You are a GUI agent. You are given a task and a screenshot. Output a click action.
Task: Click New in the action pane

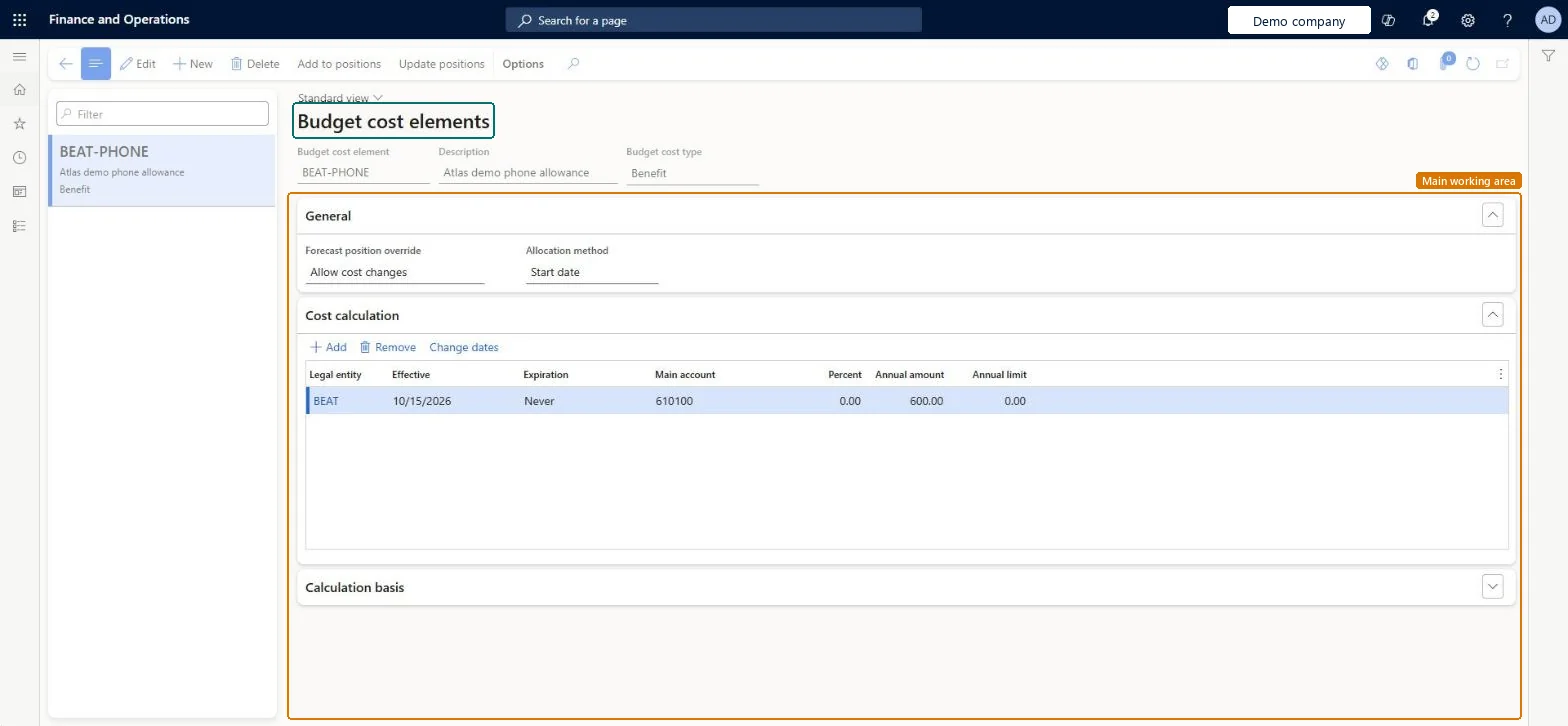pos(193,64)
